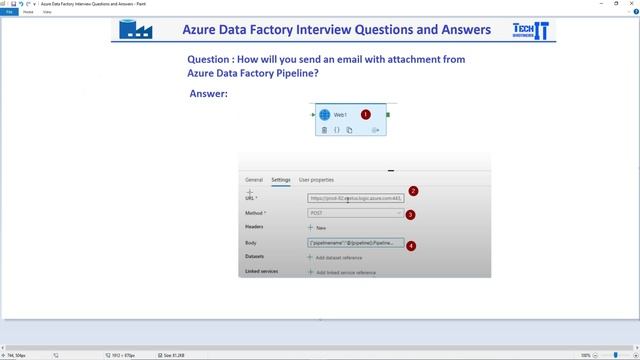The image size is (640, 360).
Task: Click the add output arrow icon on Web1
Action: pos(376,130)
